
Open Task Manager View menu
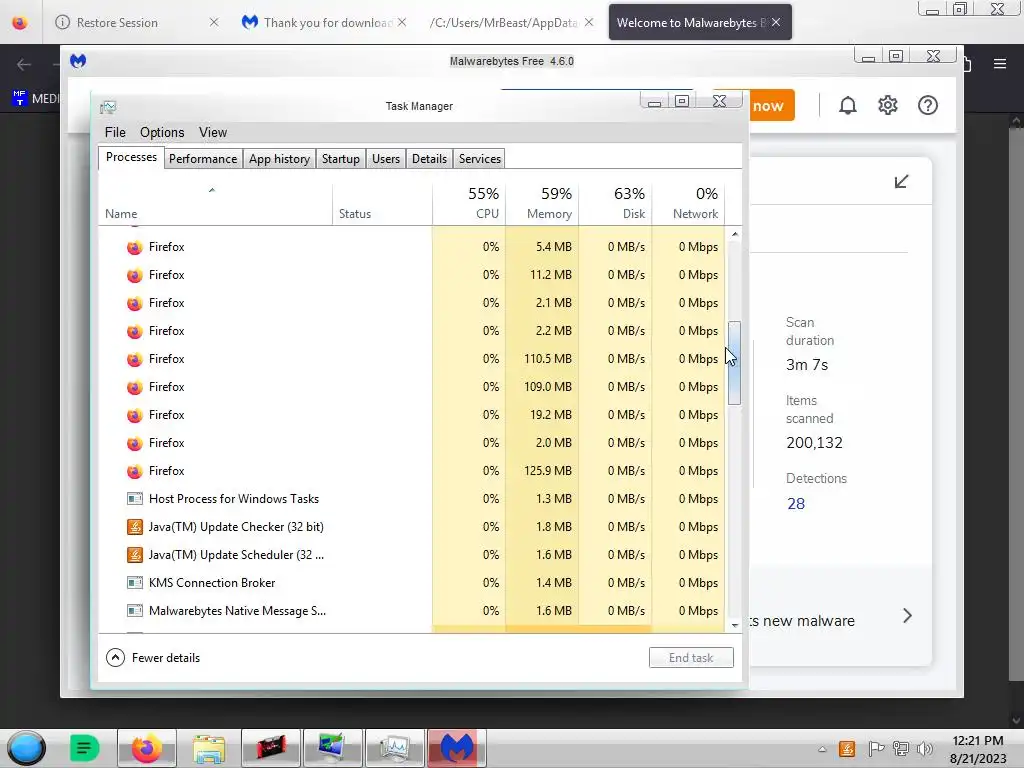tap(213, 133)
